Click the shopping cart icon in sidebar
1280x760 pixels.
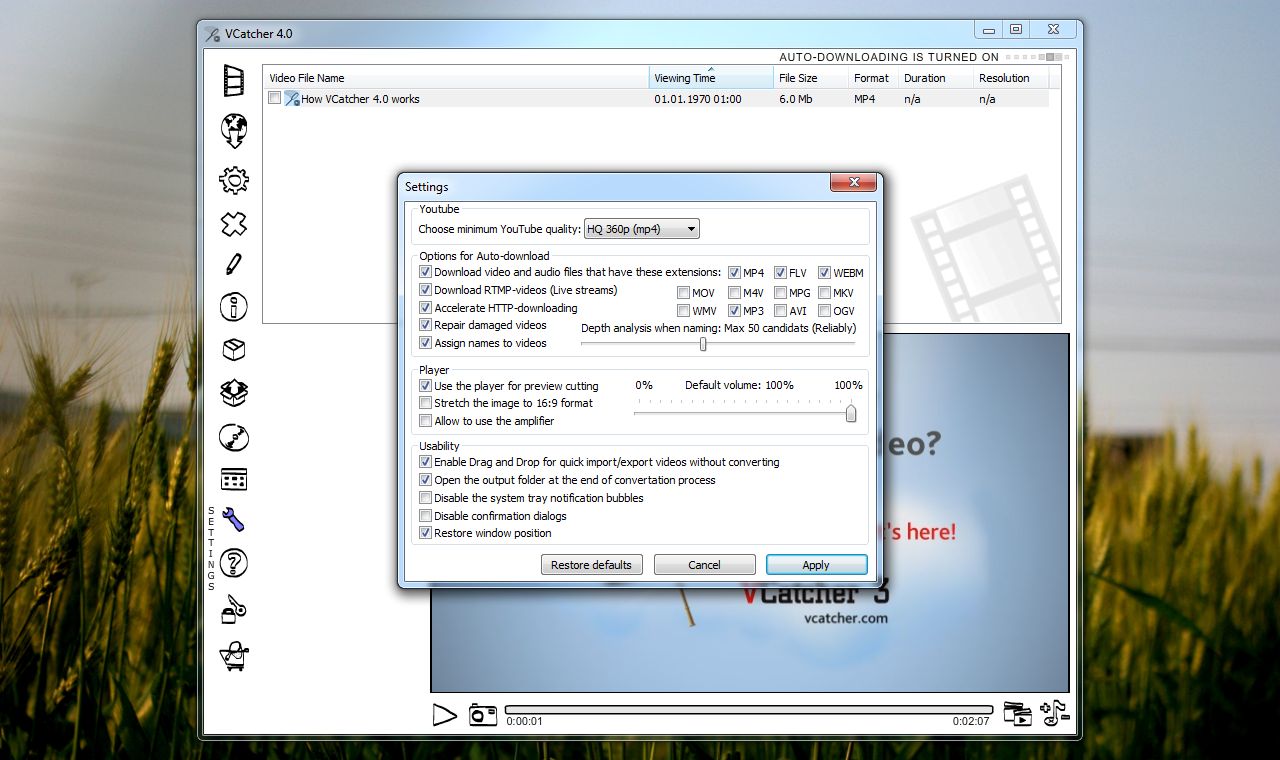coord(234,655)
